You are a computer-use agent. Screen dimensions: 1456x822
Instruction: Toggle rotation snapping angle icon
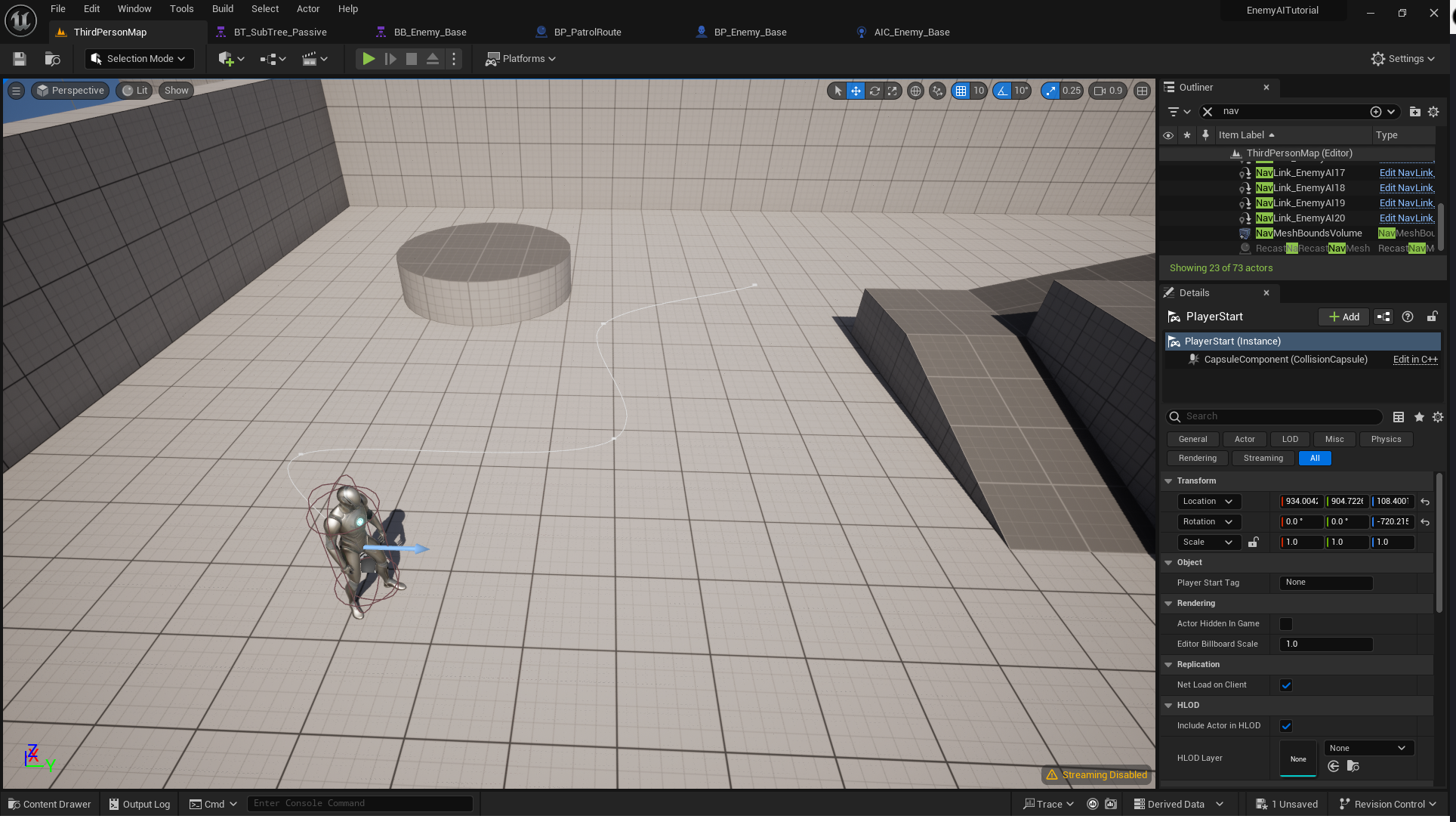point(1002,91)
